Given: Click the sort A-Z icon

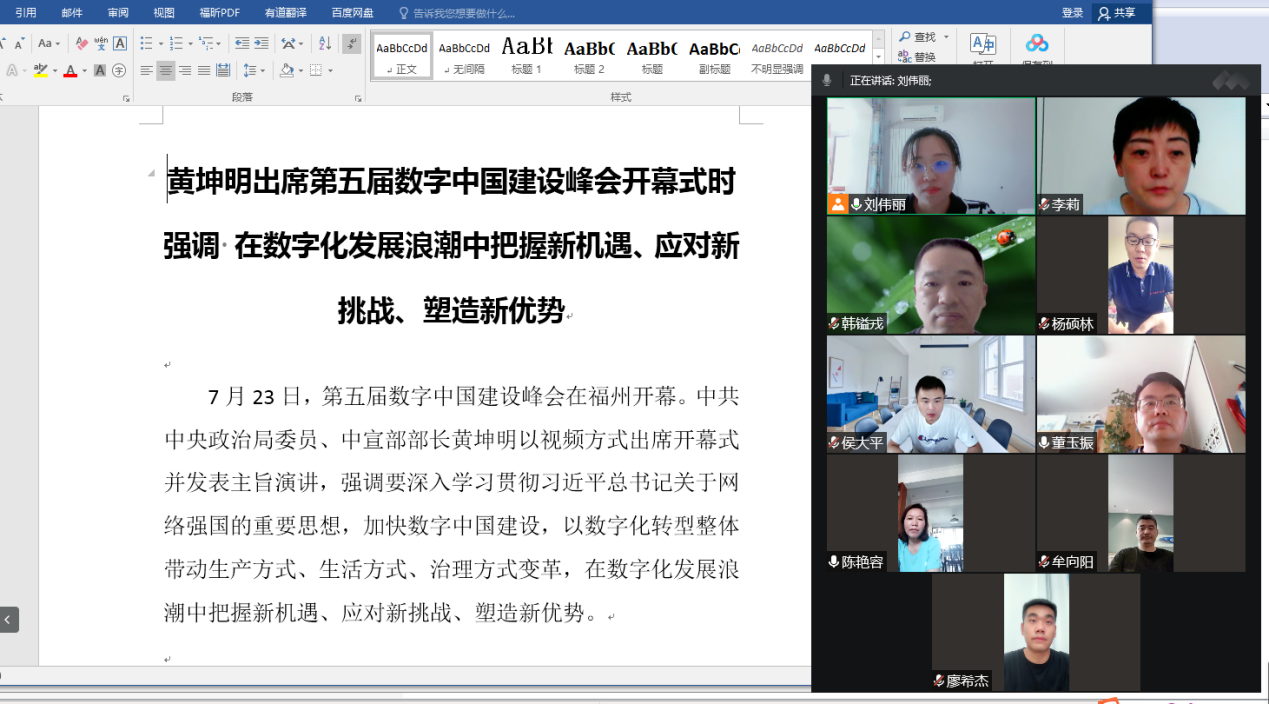Looking at the screenshot, I should click(x=324, y=44).
